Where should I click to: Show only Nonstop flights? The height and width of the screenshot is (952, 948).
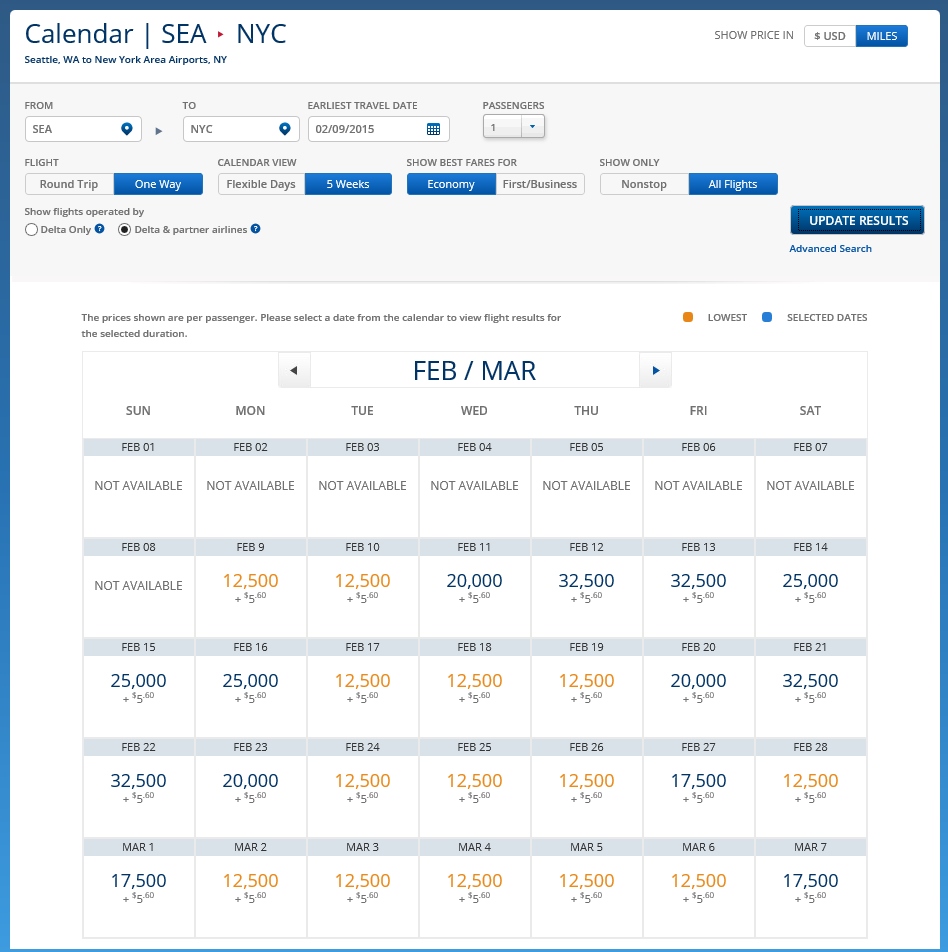pyautogui.click(x=644, y=183)
